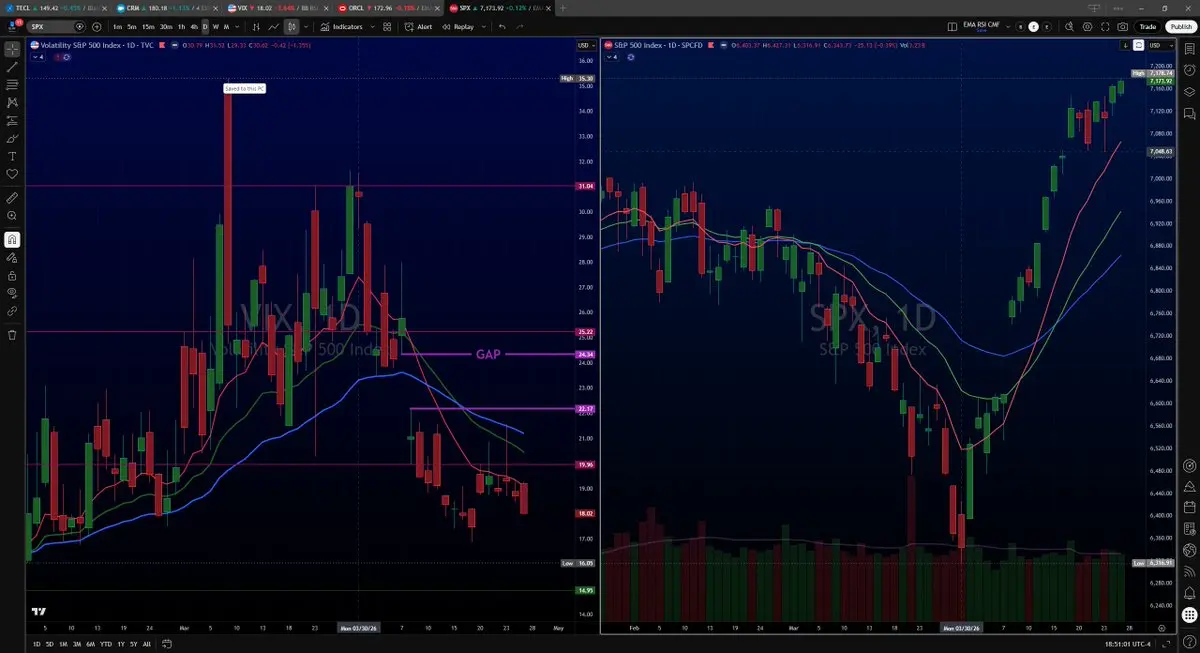Screen dimensions: 1200x653
Task: Expand the VIX chart USD currency dropdown
Action: (x=586, y=45)
